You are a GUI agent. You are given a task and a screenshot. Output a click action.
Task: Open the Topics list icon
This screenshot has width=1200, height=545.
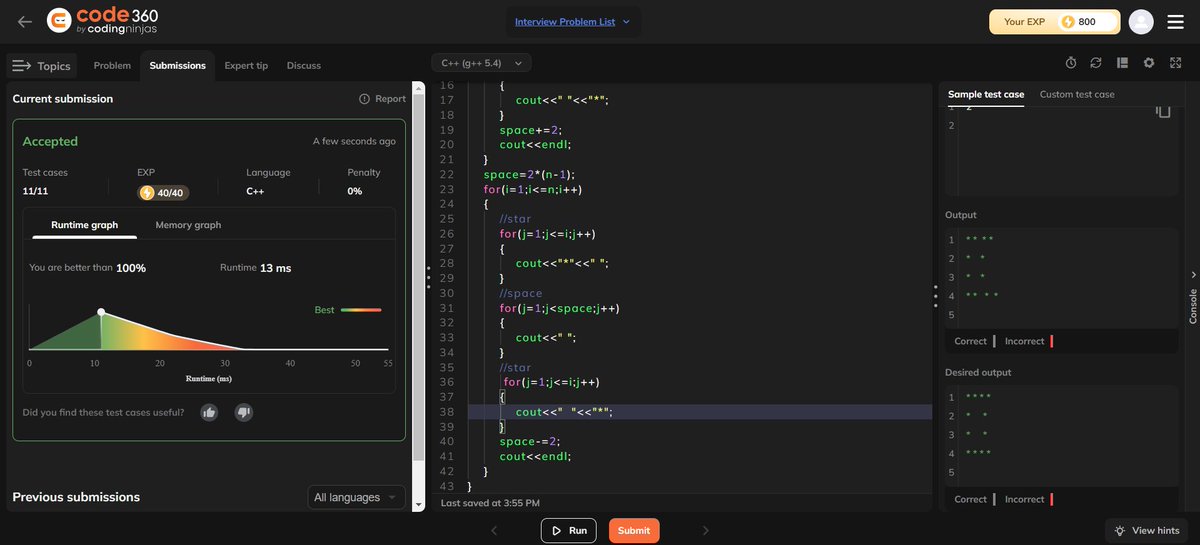coord(21,66)
